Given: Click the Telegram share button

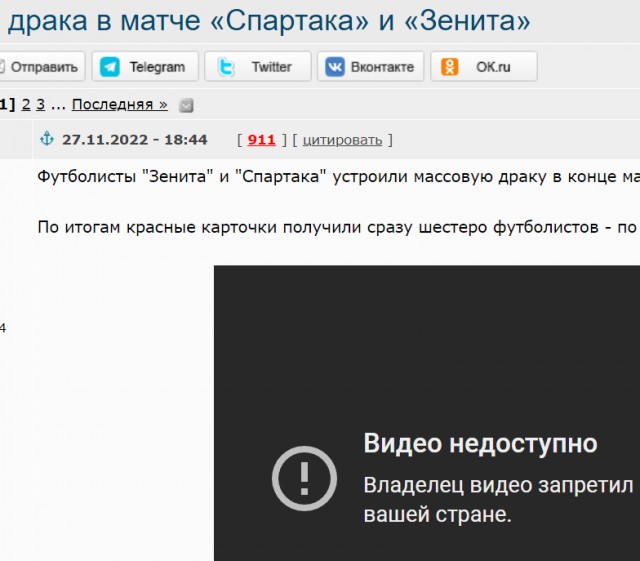Looking at the screenshot, I should 145,67.
